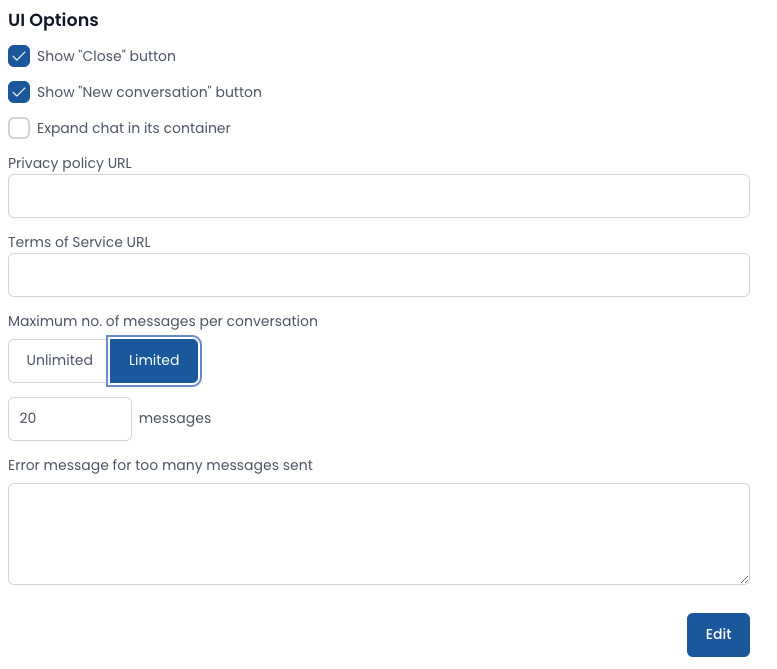Click Error message for too many messages label
Image resolution: width=777 pixels, height=669 pixels.
click(x=160, y=465)
